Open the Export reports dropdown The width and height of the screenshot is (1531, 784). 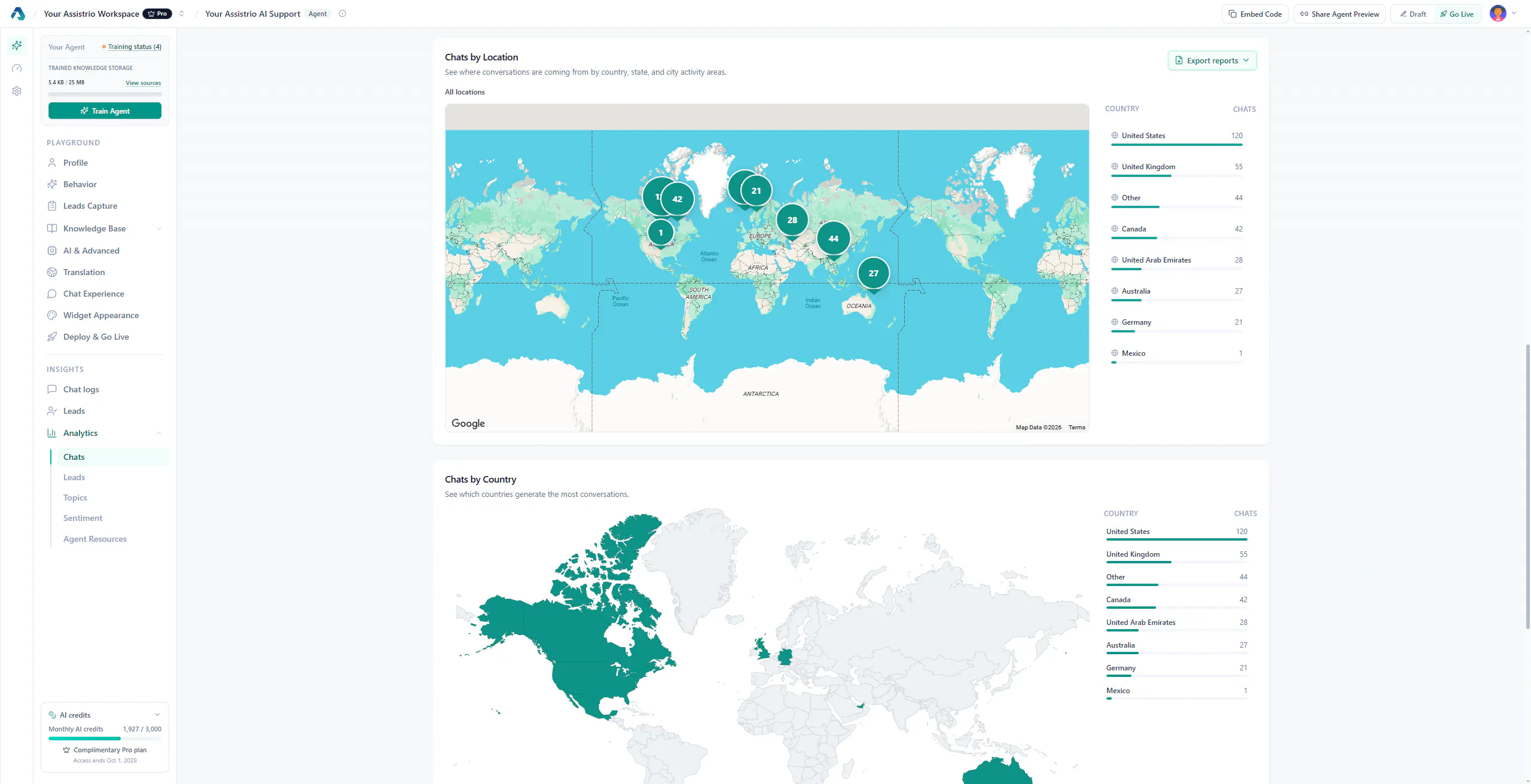click(1212, 60)
